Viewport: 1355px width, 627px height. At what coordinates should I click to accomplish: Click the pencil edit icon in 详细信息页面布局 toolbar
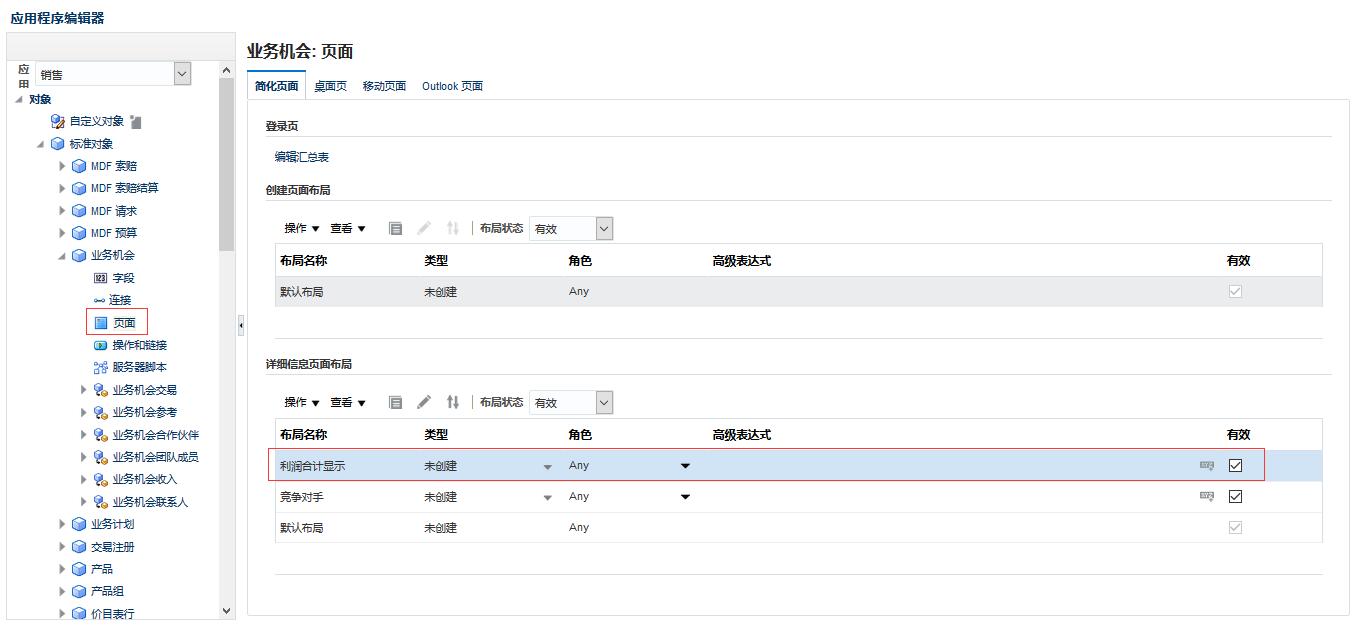[x=424, y=402]
